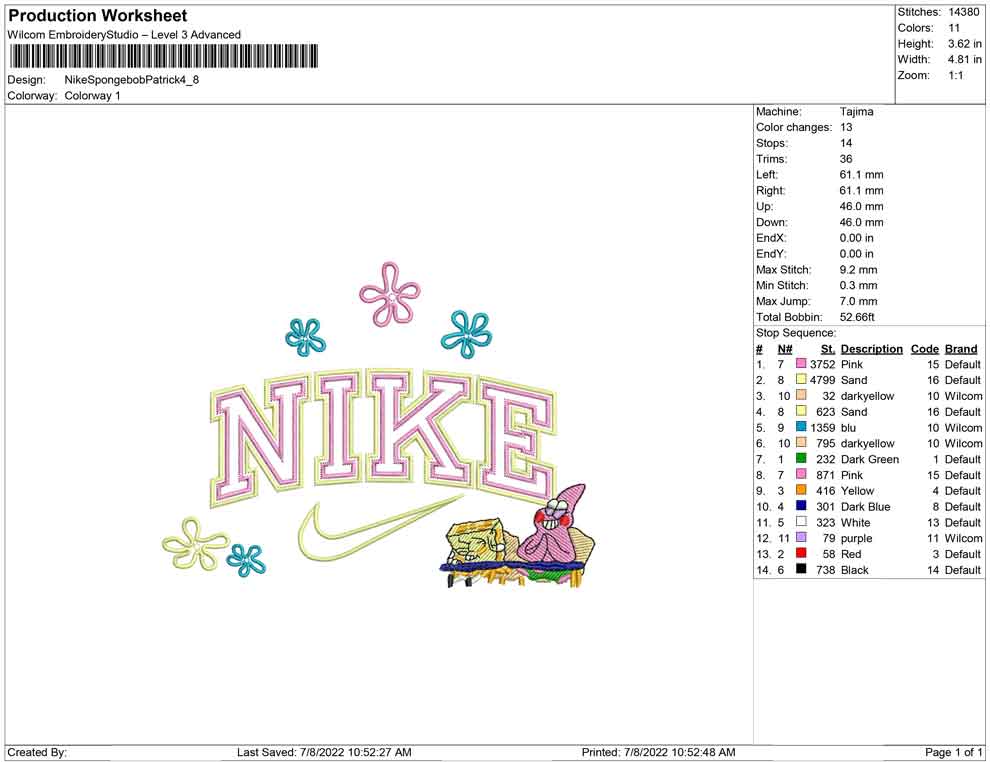This screenshot has width=990, height=762.
Task: Click the Machine value Tajima
Action: coord(856,111)
